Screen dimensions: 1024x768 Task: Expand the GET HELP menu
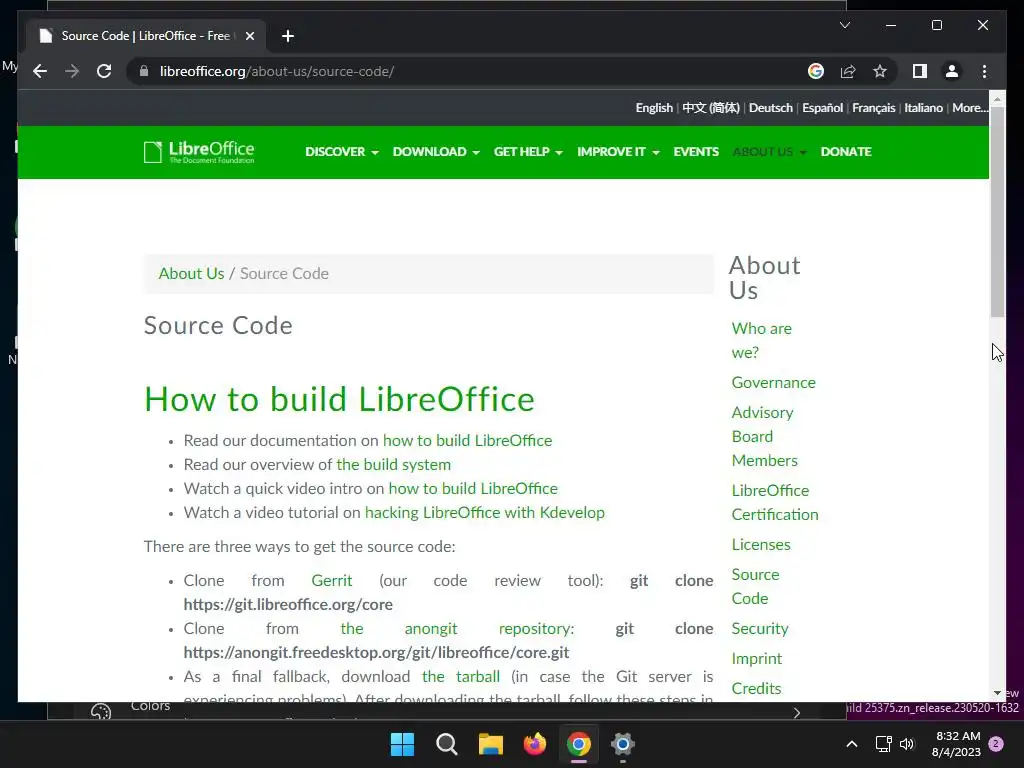pos(528,152)
